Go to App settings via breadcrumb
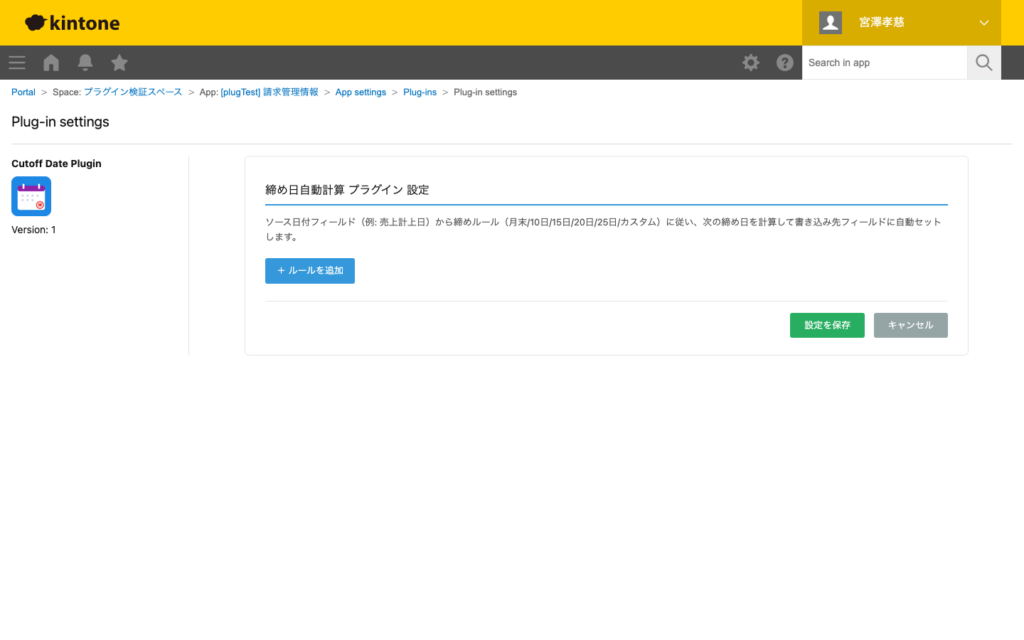Screen dimensions: 1024x640 360,91
